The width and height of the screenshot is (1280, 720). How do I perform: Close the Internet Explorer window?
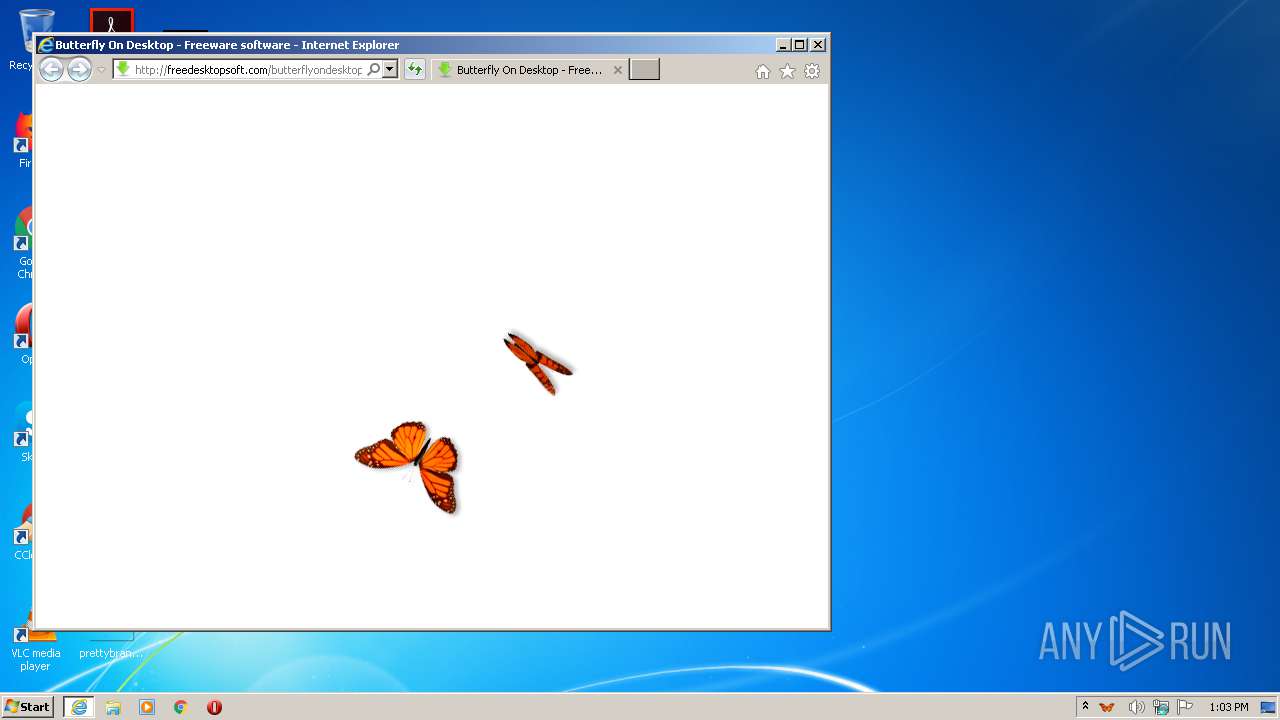click(818, 45)
